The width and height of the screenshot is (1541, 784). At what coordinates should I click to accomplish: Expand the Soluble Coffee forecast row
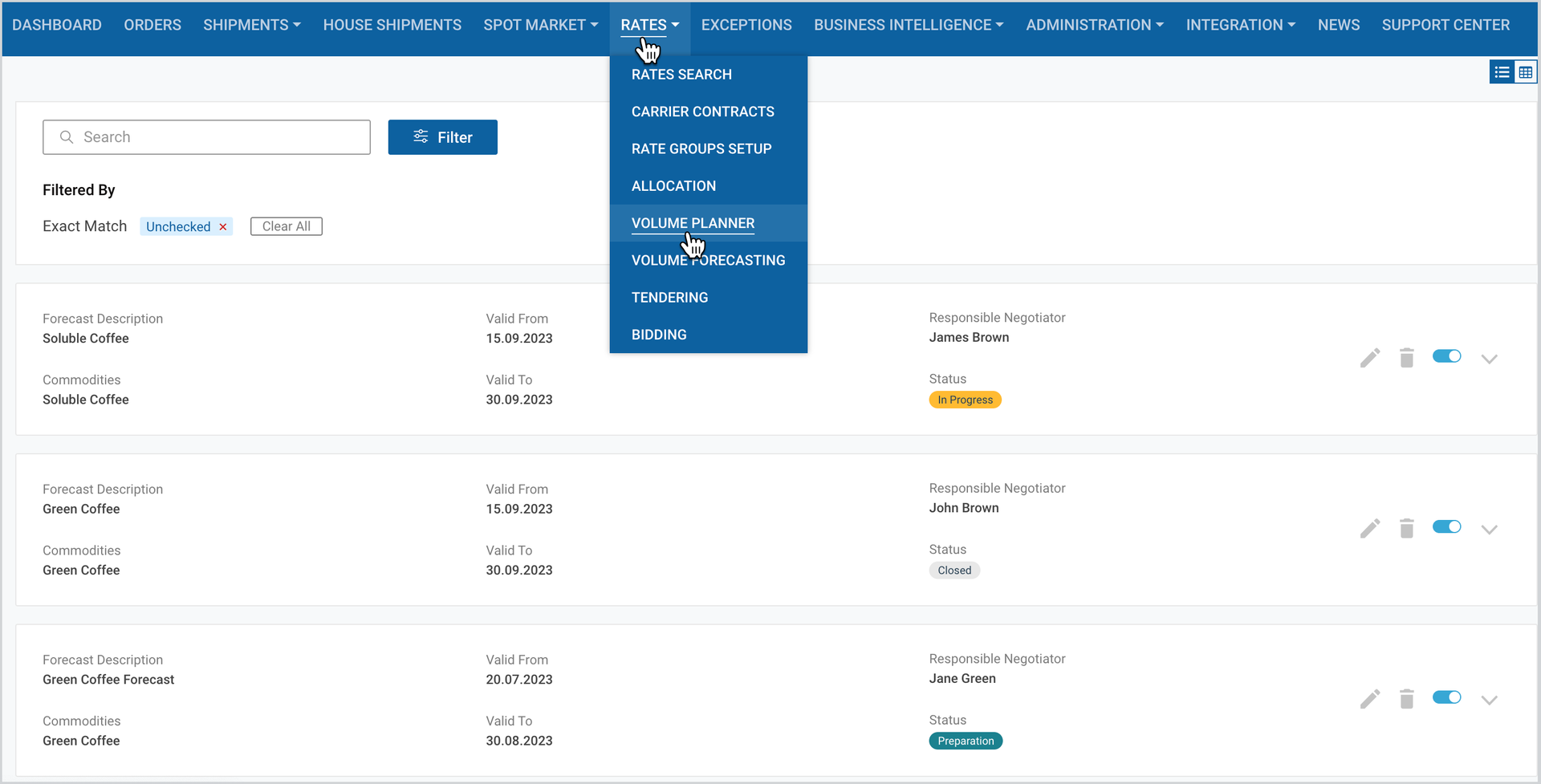(x=1489, y=359)
